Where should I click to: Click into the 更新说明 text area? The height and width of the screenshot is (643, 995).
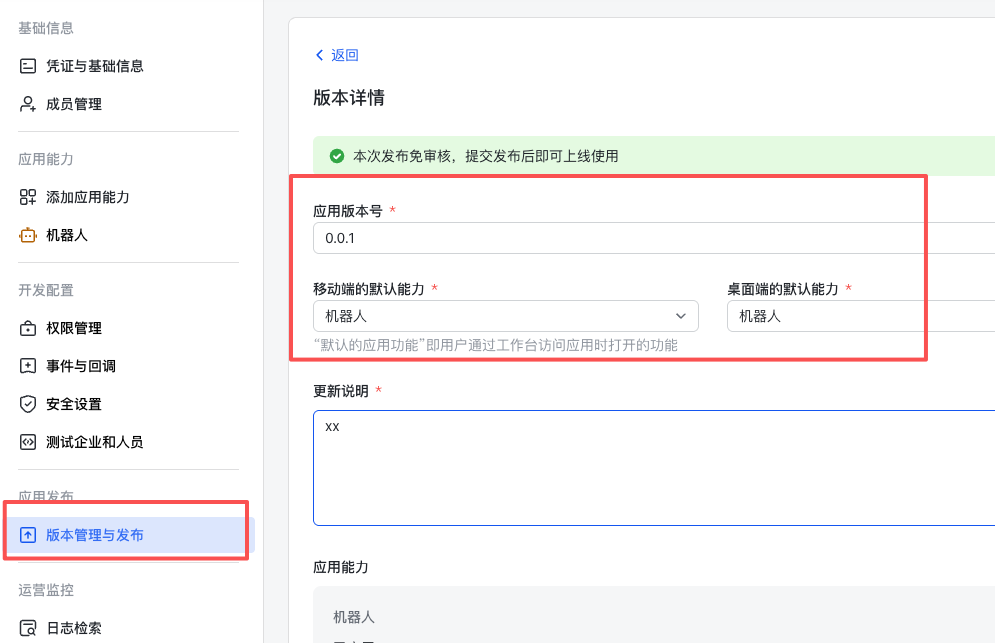pyautogui.click(x=650, y=467)
